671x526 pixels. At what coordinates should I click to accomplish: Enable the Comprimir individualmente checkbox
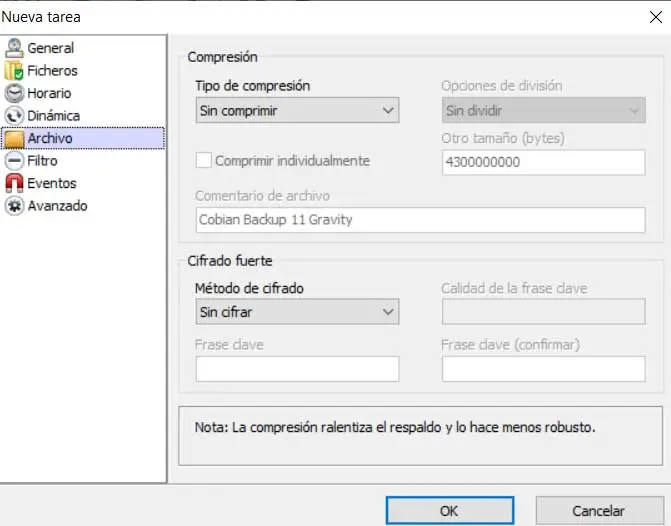pyautogui.click(x=204, y=161)
